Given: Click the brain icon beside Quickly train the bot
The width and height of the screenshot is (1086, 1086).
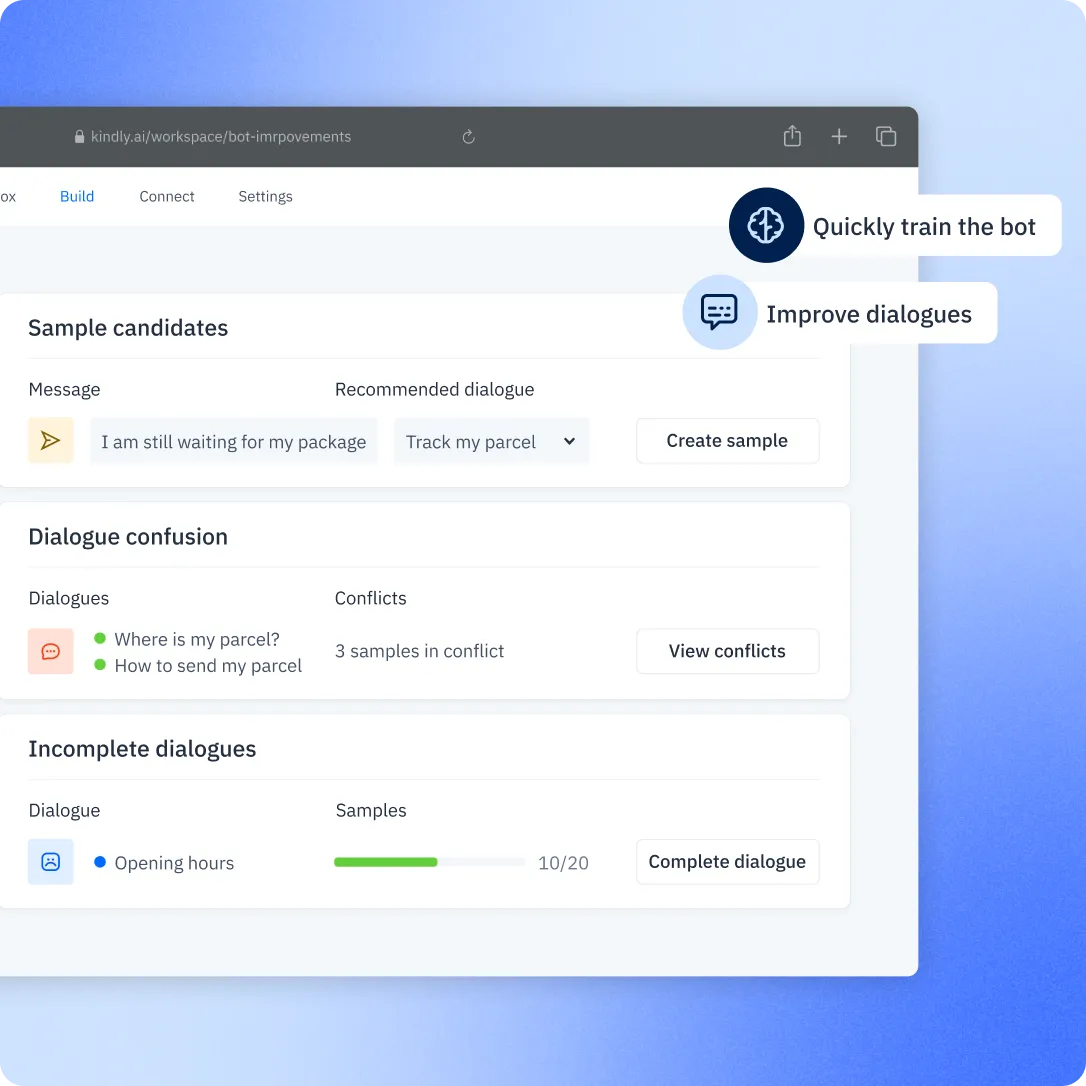Looking at the screenshot, I should [766, 225].
